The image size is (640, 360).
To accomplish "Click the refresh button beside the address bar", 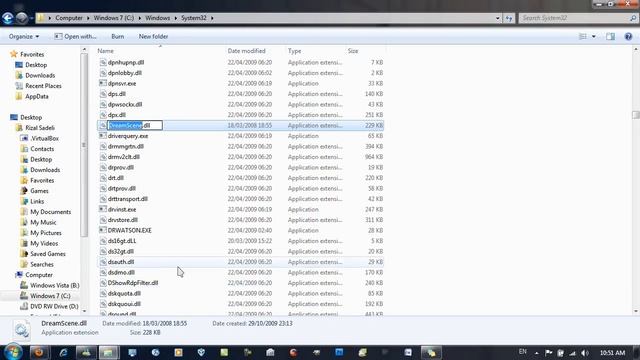I will point(509,18).
